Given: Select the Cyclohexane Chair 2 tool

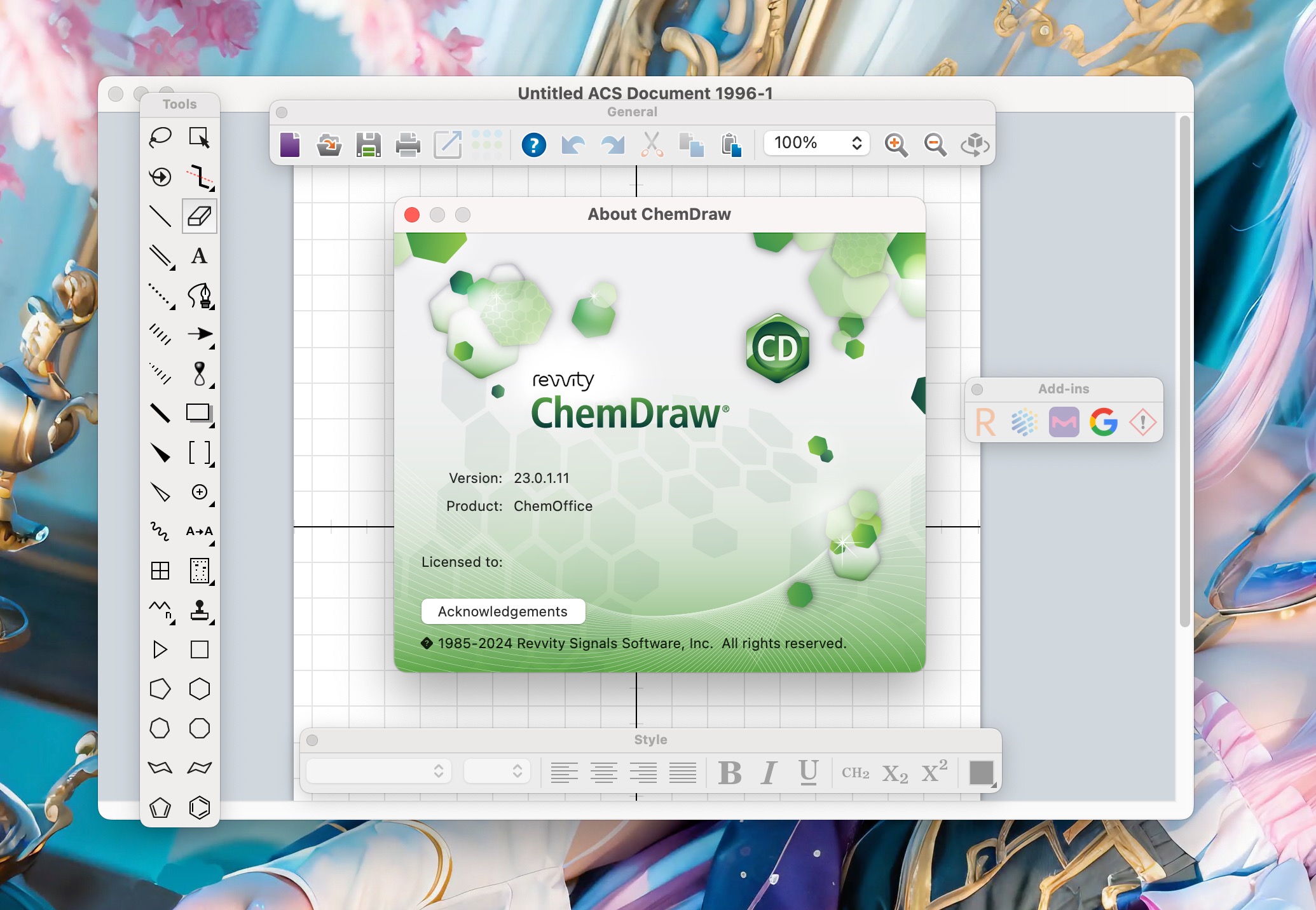Looking at the screenshot, I should 200,768.
